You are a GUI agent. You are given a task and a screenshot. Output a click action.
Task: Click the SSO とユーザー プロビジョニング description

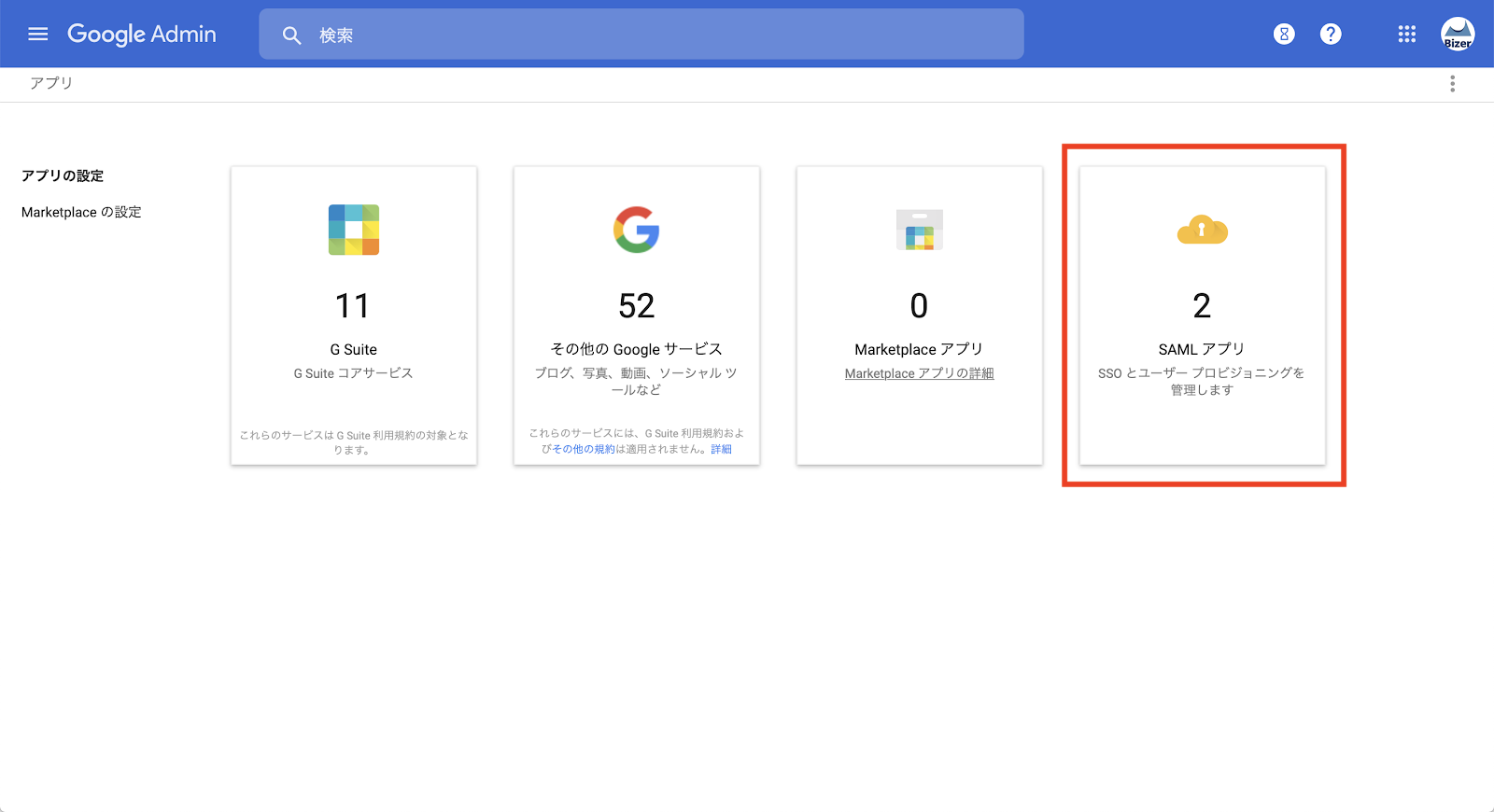1203,381
